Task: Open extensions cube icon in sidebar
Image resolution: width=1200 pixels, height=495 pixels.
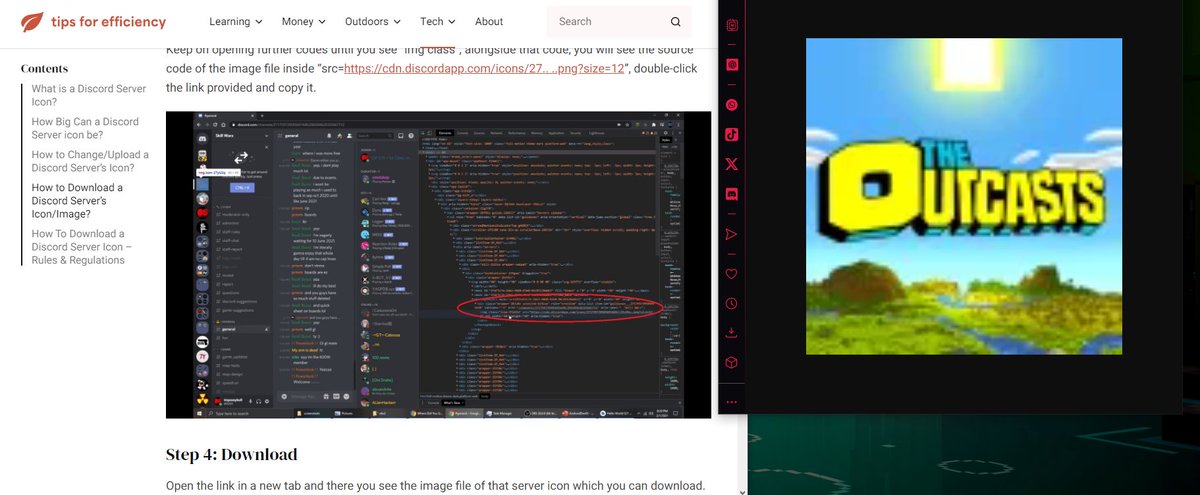Action: coord(731,361)
